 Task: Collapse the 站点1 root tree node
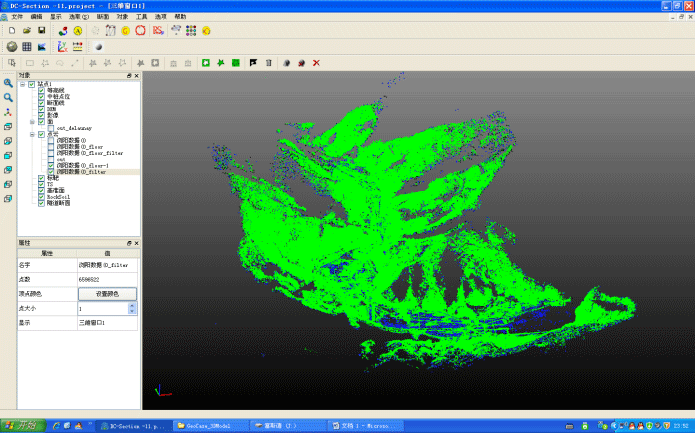point(22,84)
